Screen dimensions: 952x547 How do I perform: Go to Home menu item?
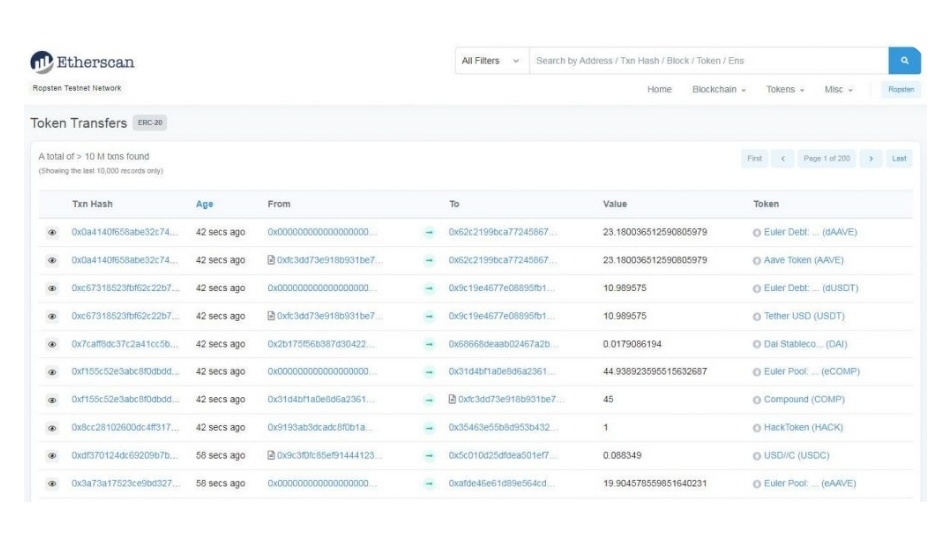tap(659, 89)
